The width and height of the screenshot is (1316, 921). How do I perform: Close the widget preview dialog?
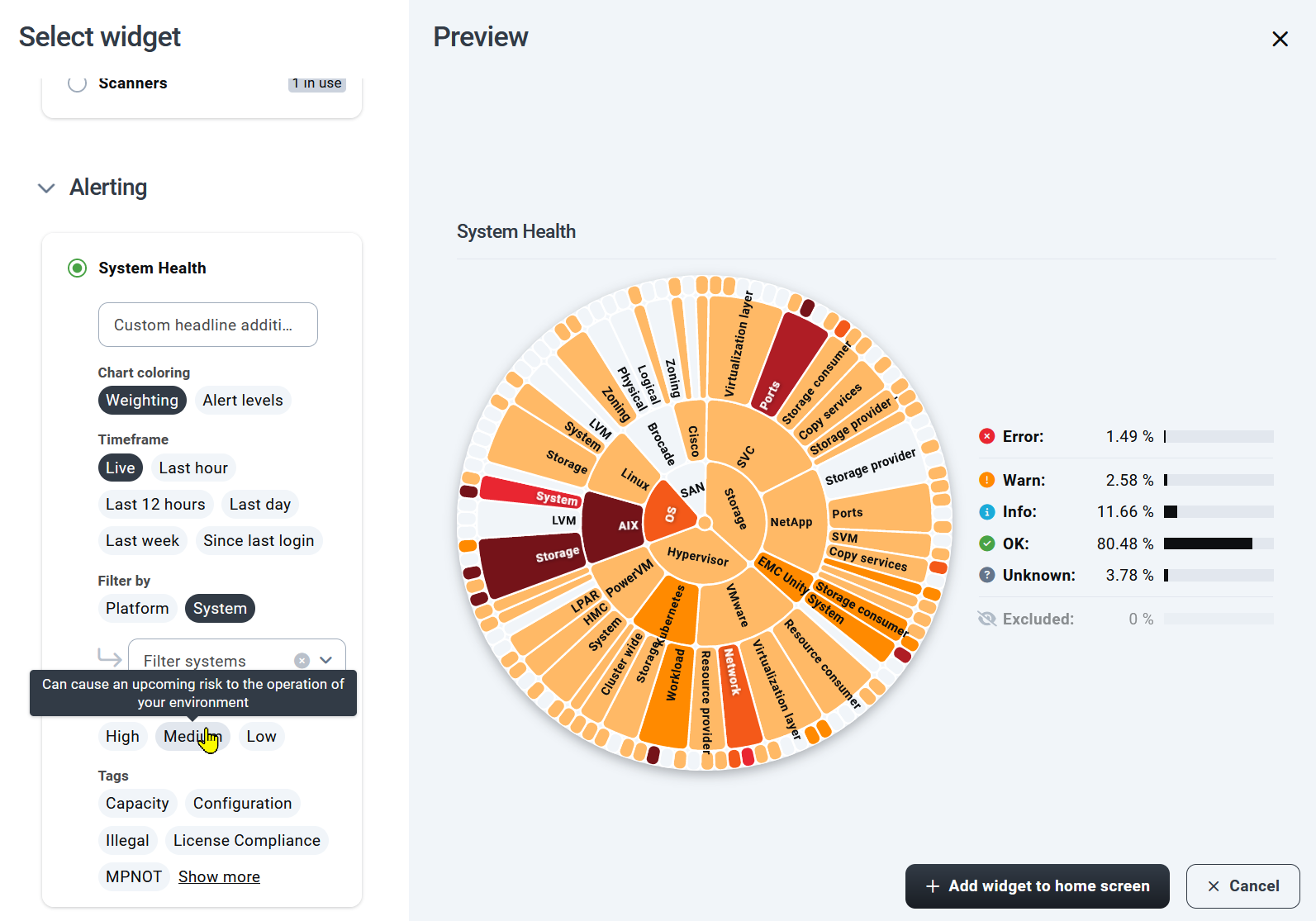pos(1280,39)
